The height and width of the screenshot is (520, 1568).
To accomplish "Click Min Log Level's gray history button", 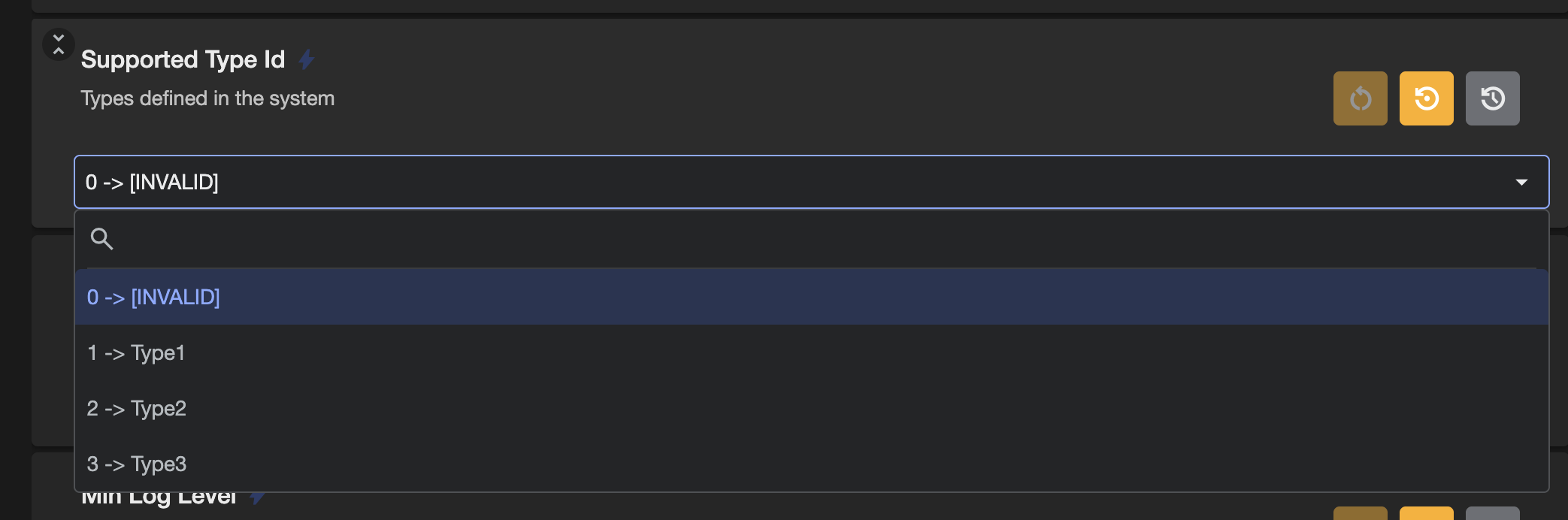I will 1492,513.
